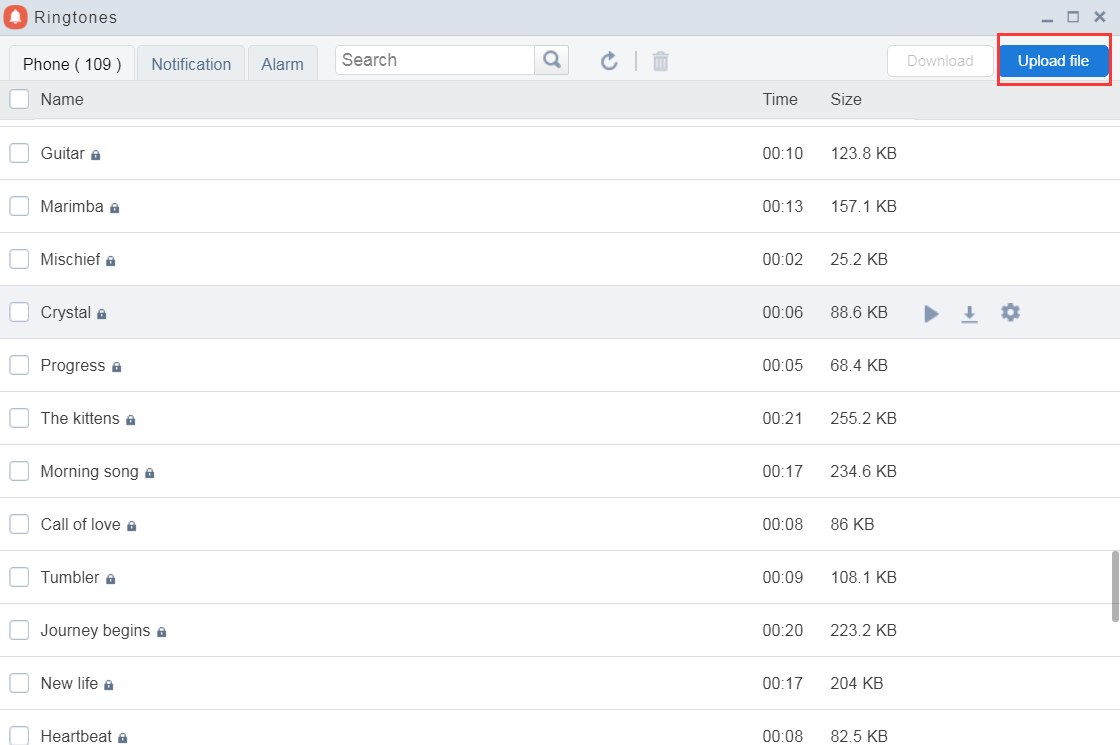Click the 00:02 duration of Mischief

[x=782, y=259]
